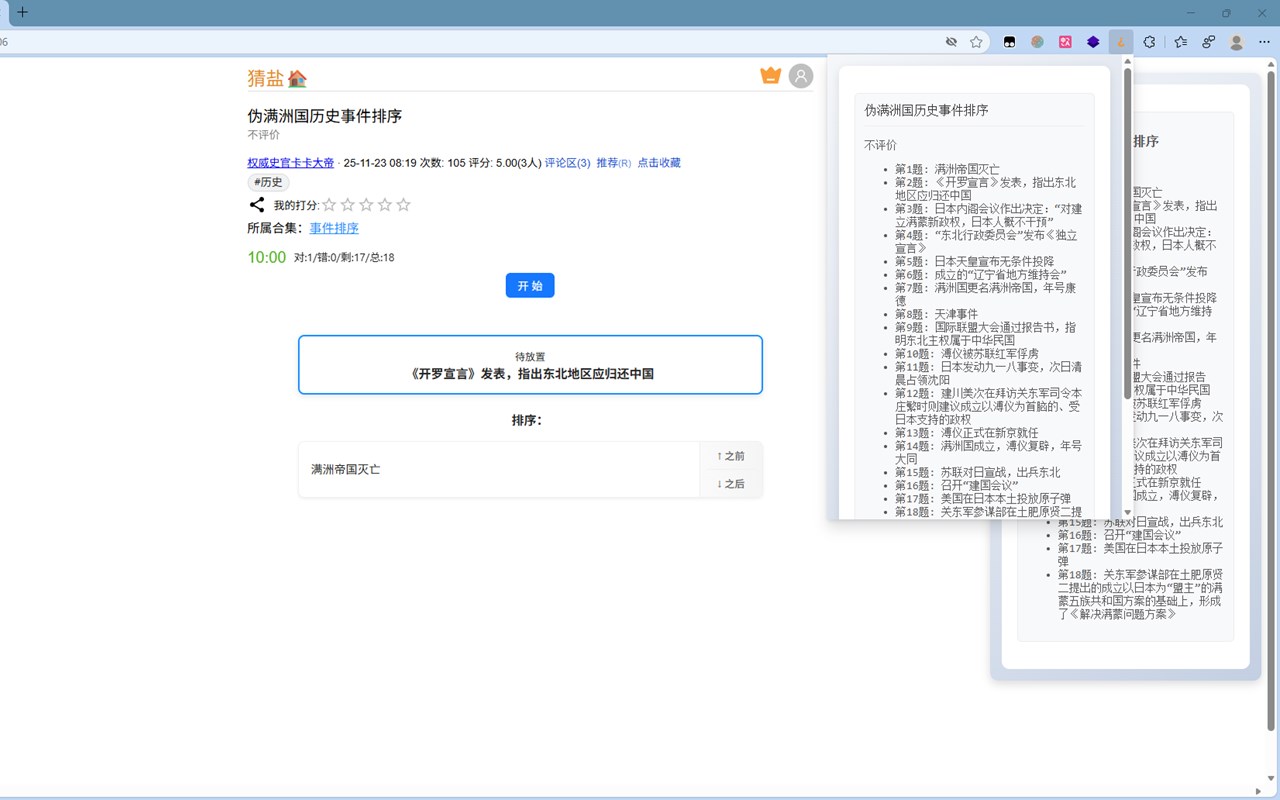Open the browser profile linking icon
Image resolution: width=1280 pixels, height=800 pixels.
tap(1209, 42)
